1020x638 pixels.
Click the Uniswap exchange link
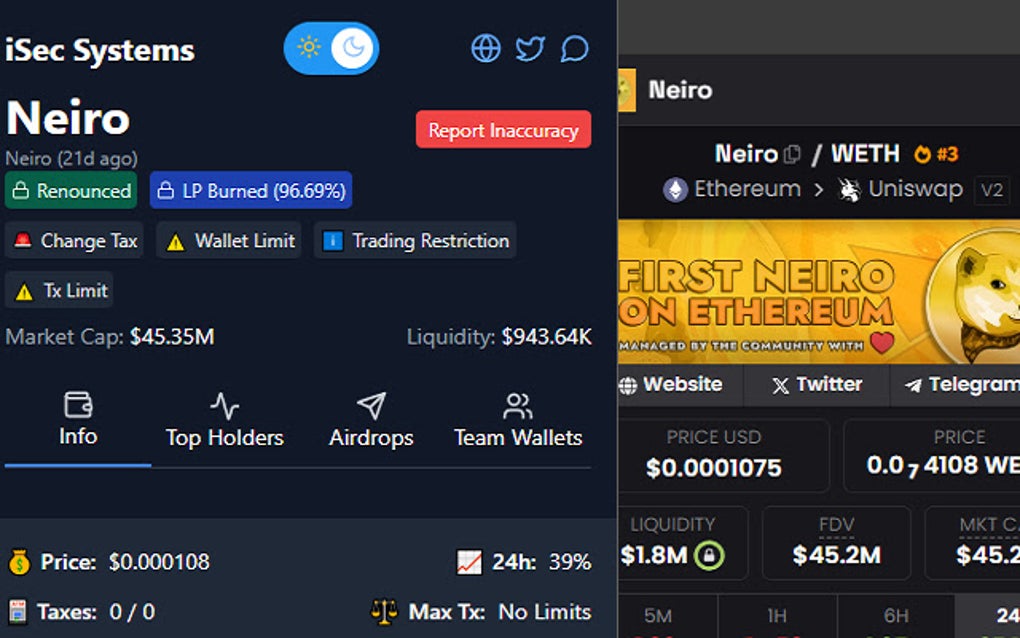point(900,189)
